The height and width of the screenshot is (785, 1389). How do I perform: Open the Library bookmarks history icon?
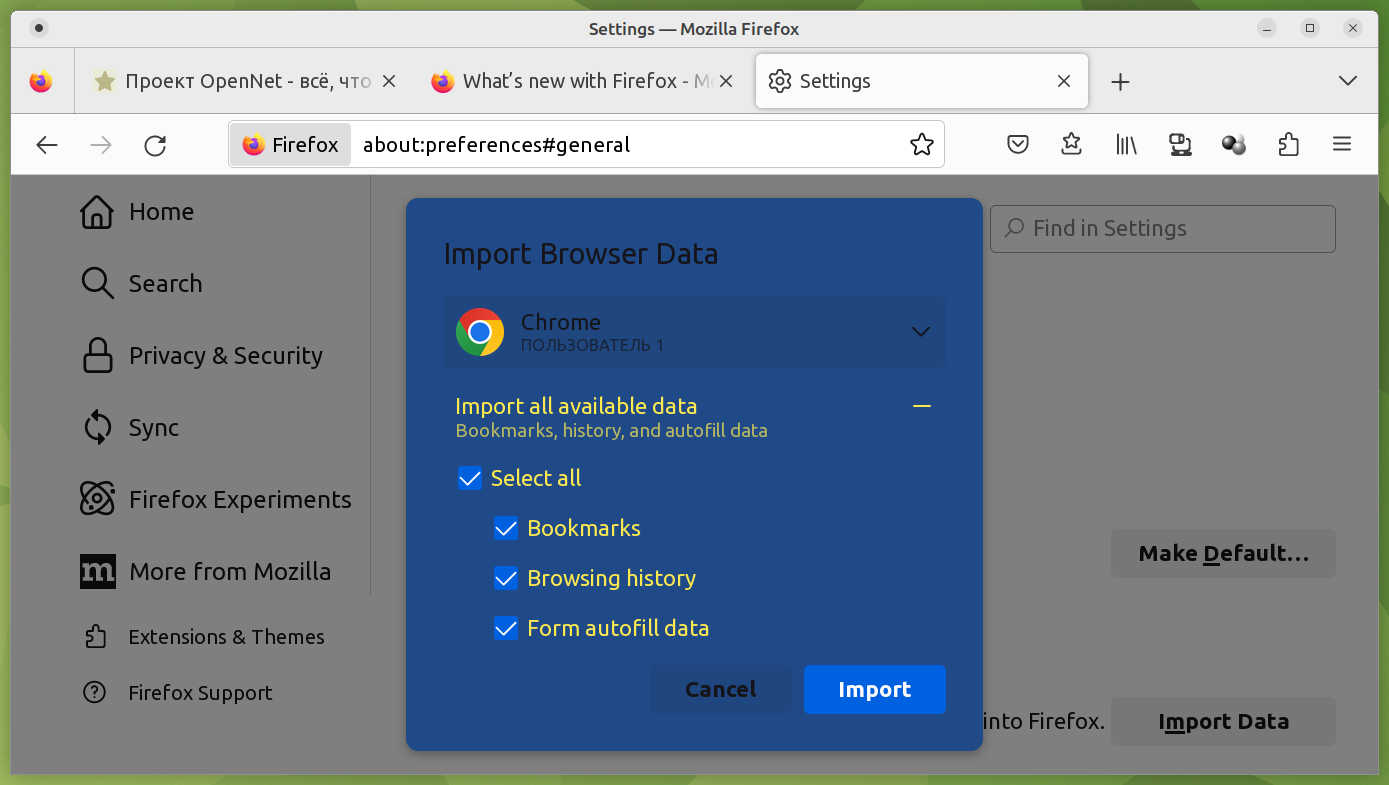point(1126,145)
